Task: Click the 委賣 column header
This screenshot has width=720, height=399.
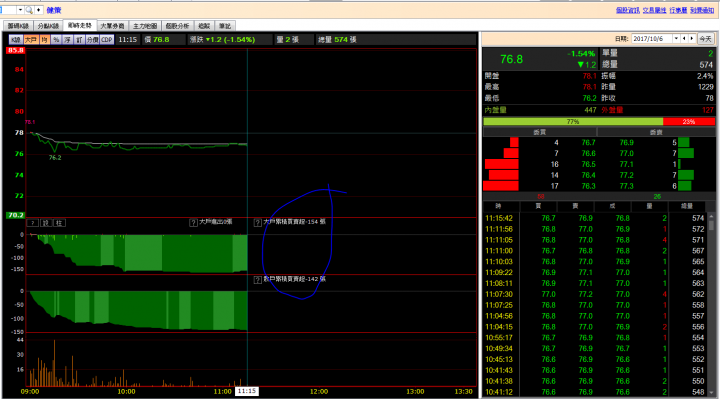Action: point(656,132)
